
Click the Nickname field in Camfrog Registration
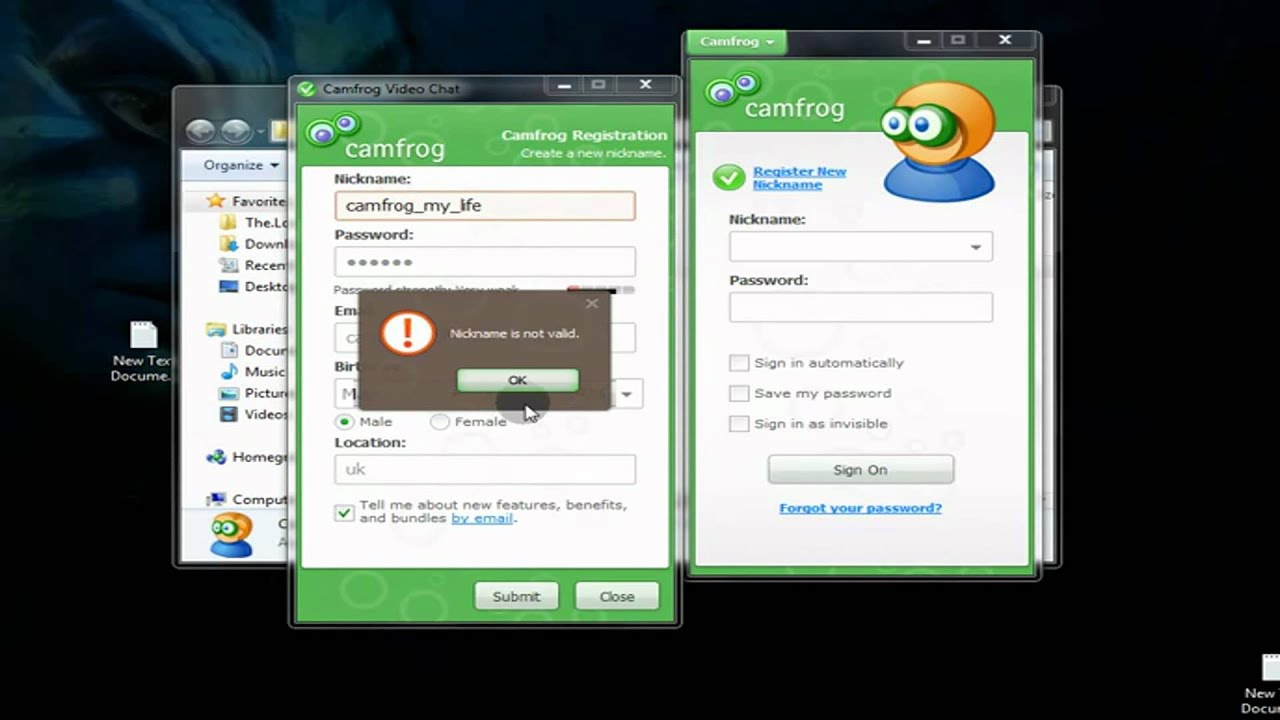485,205
